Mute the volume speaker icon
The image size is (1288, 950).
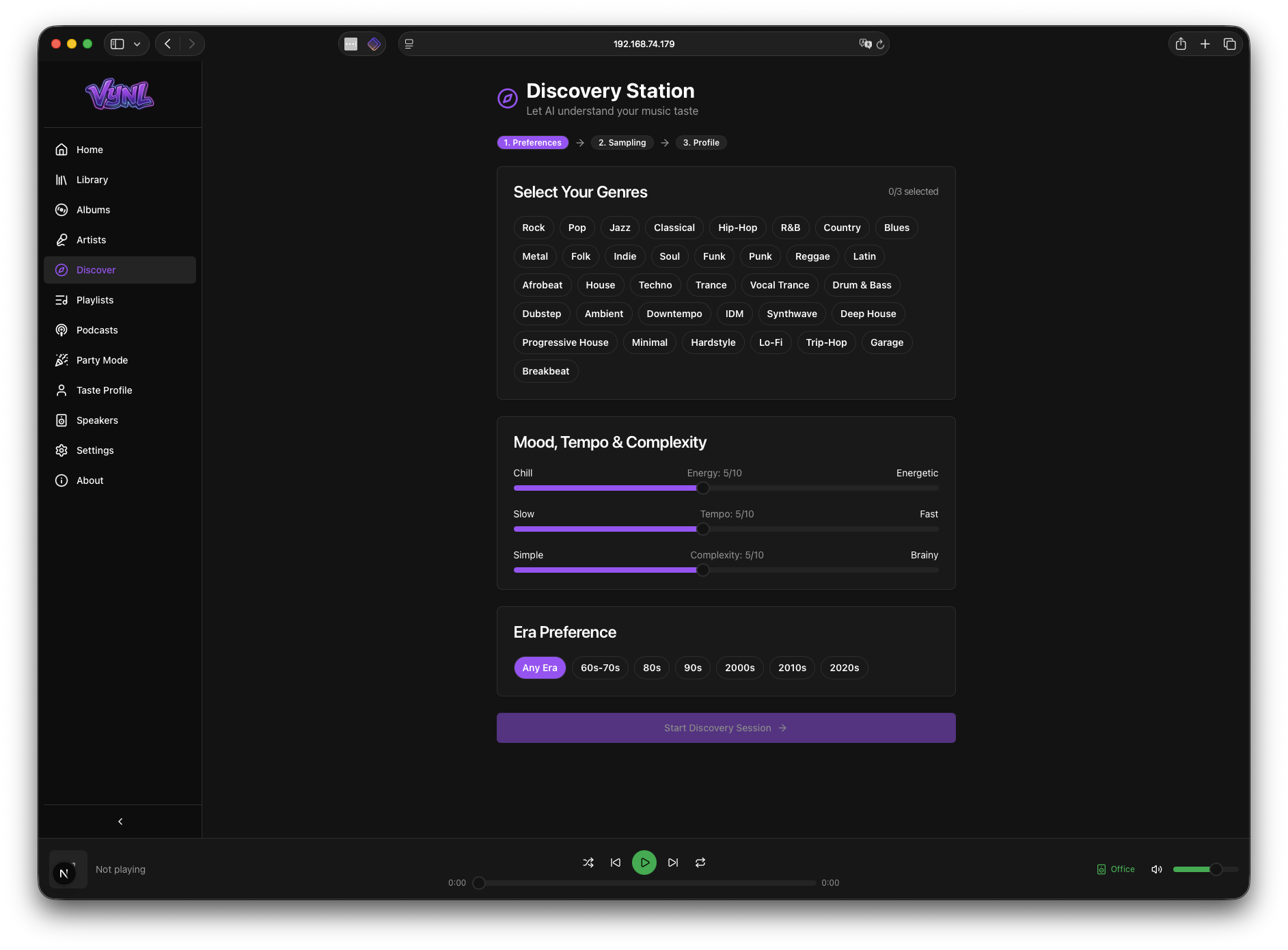[1156, 869]
